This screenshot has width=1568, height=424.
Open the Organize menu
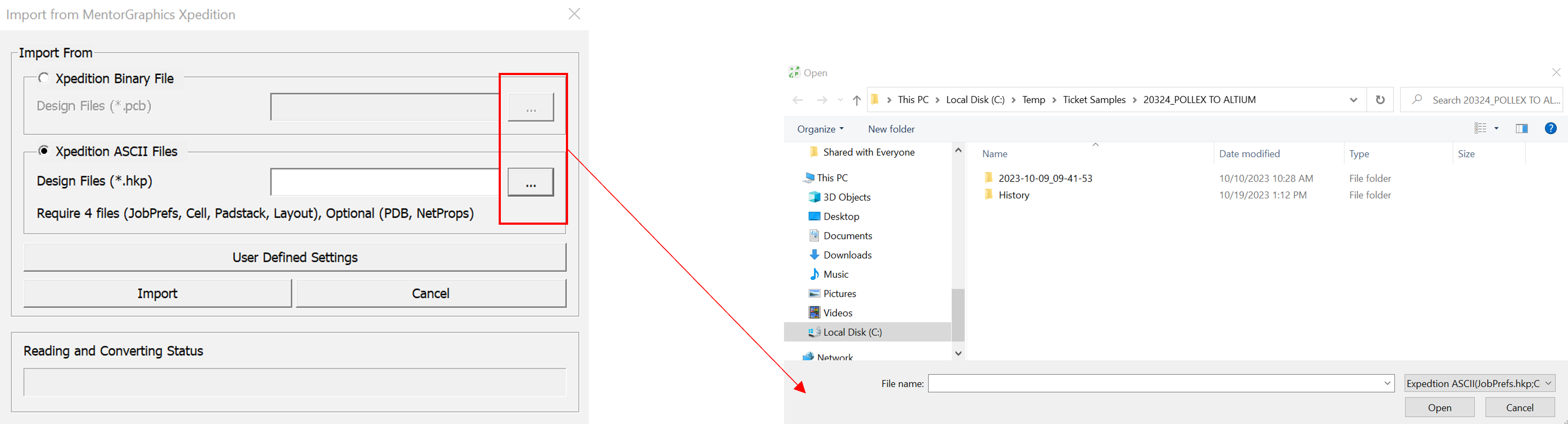[x=820, y=129]
